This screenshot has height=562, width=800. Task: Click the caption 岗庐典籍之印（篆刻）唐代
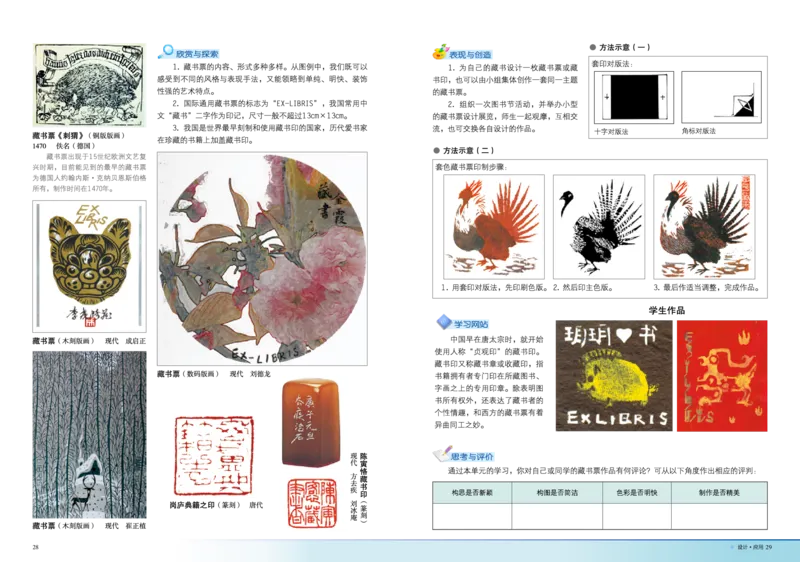point(216,505)
